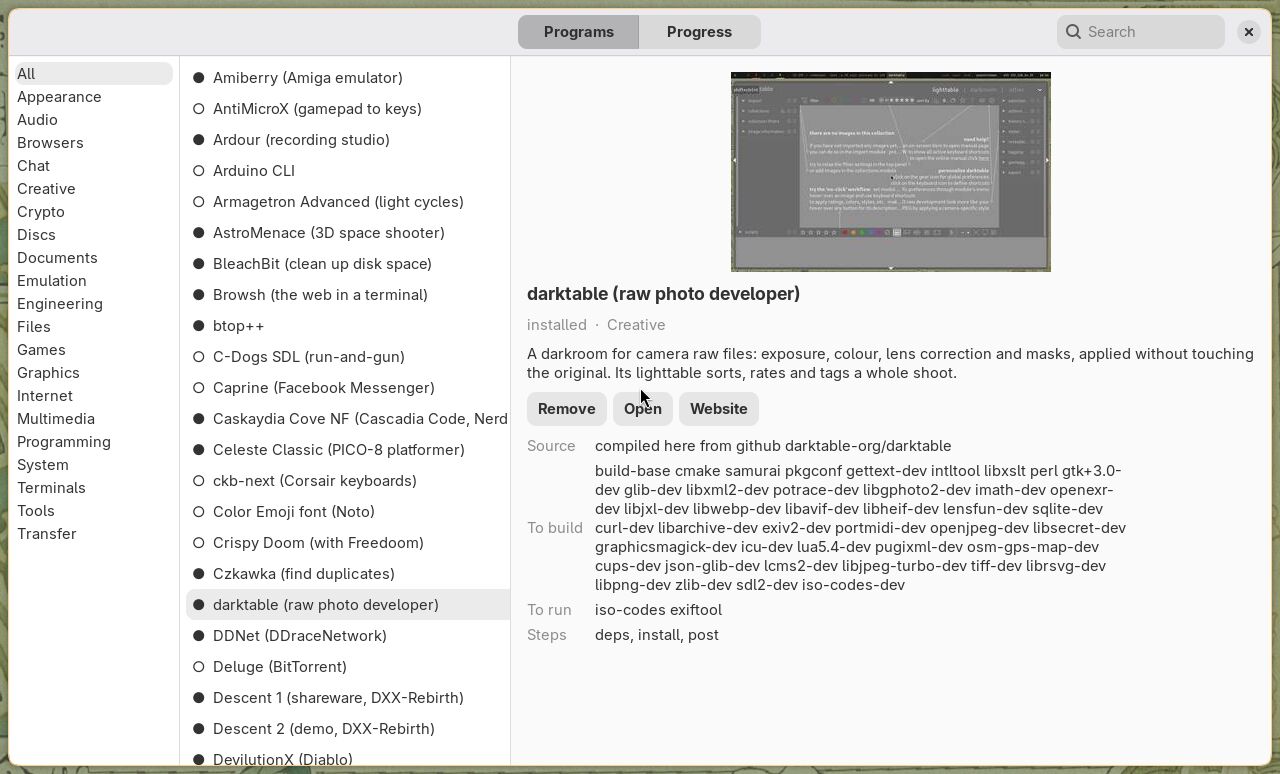The width and height of the screenshot is (1280, 774).
Task: Select the Games category
Action: point(94,350)
